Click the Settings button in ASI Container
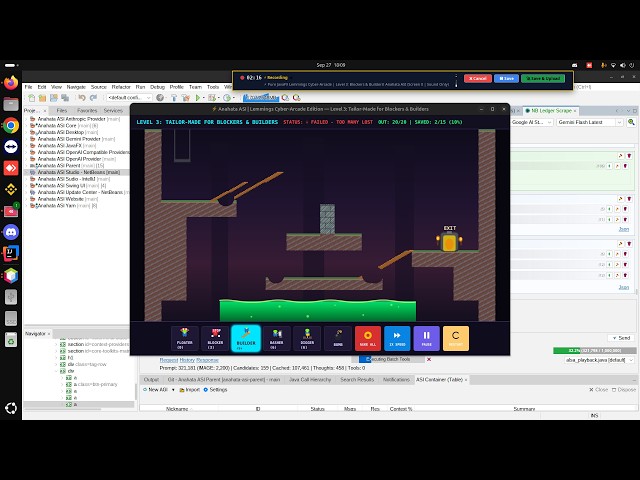 tap(215, 390)
